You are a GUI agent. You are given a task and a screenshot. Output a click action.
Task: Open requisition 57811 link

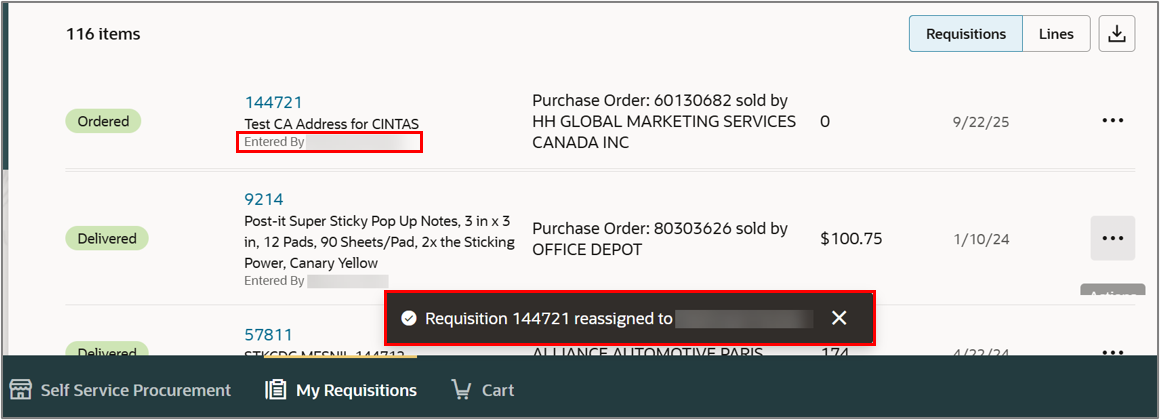269,335
